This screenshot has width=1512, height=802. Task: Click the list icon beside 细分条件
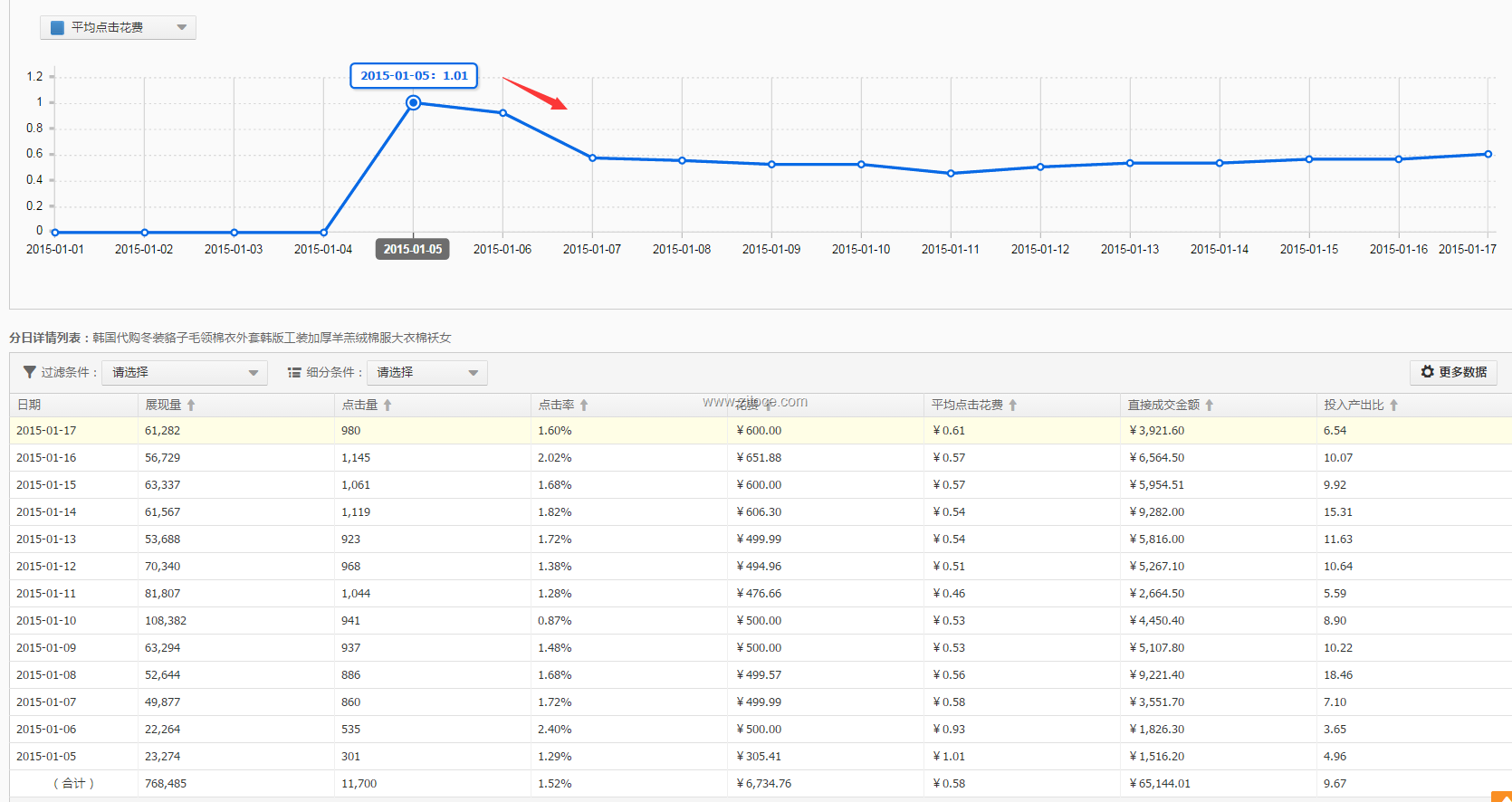click(x=294, y=372)
